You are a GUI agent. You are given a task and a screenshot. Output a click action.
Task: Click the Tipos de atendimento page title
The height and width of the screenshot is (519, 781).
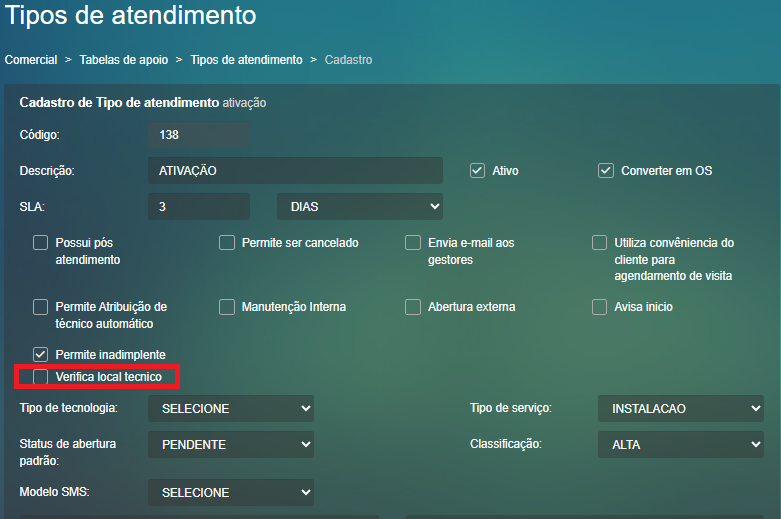(130, 15)
